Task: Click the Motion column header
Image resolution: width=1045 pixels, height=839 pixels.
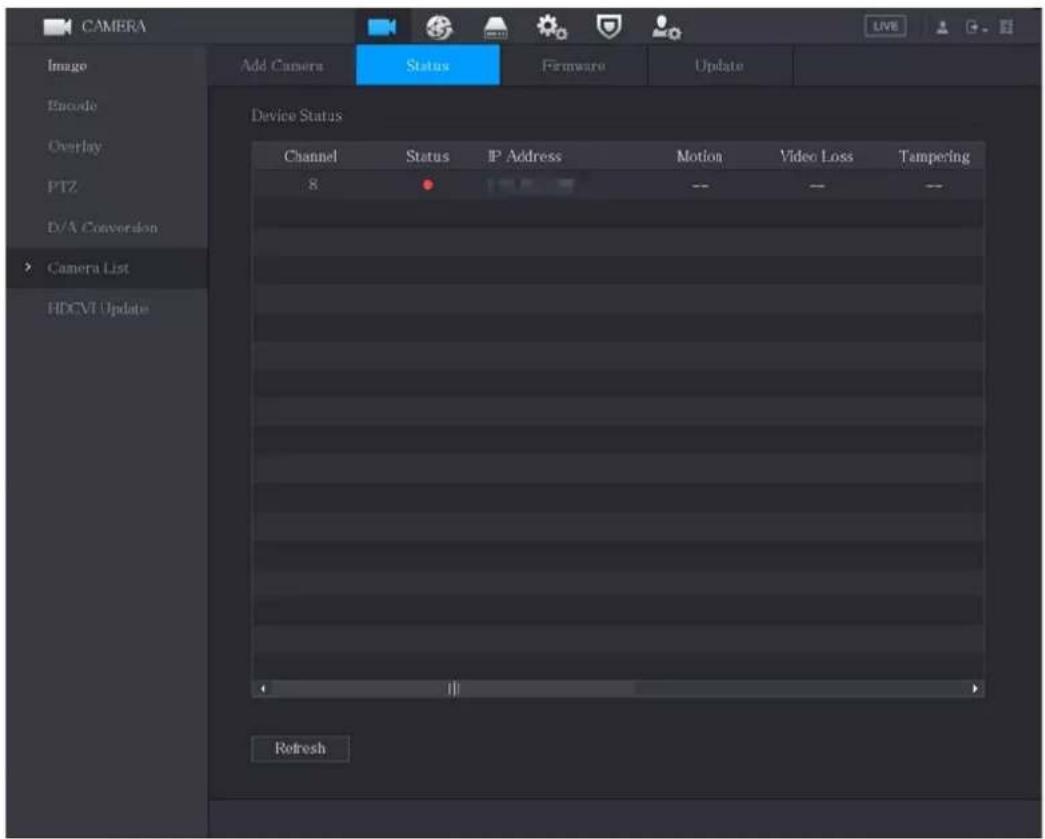Action: pos(700,157)
